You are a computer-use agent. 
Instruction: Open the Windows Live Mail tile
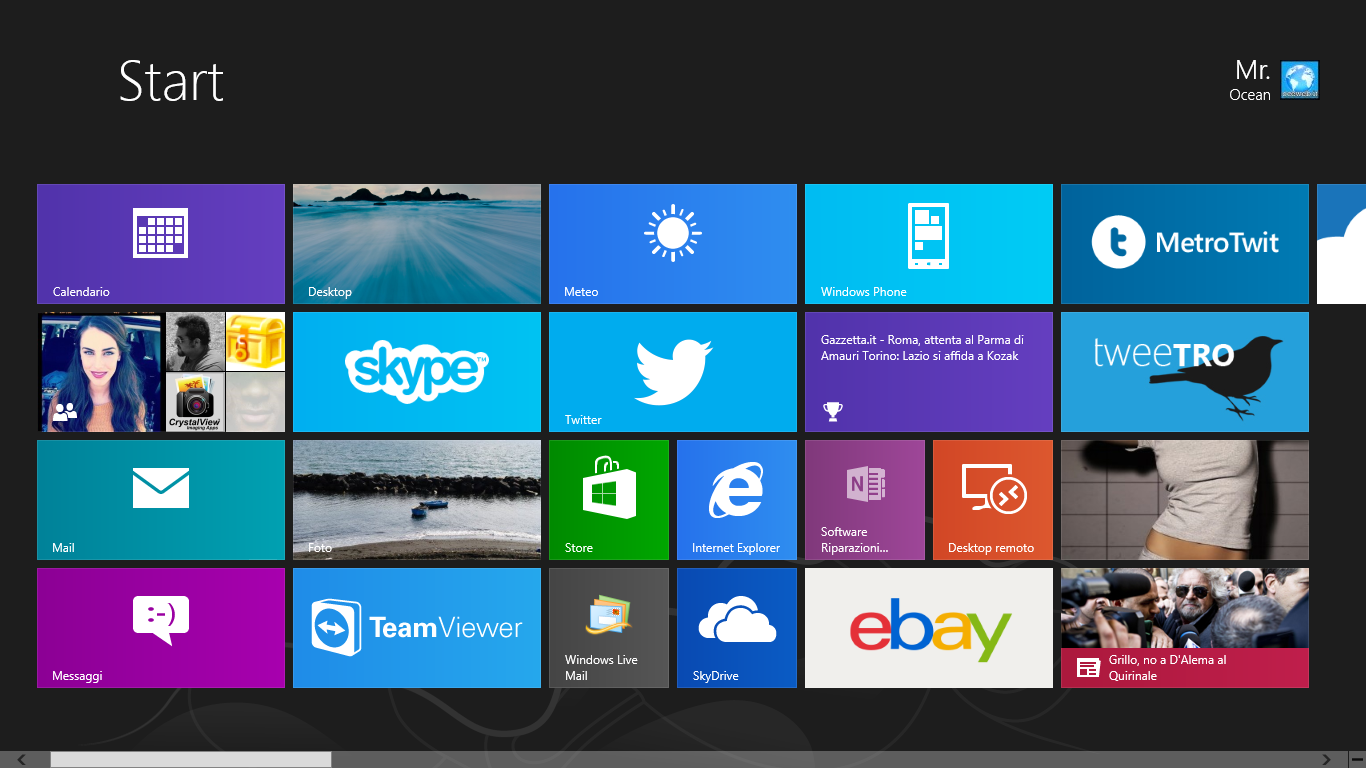[x=609, y=628]
